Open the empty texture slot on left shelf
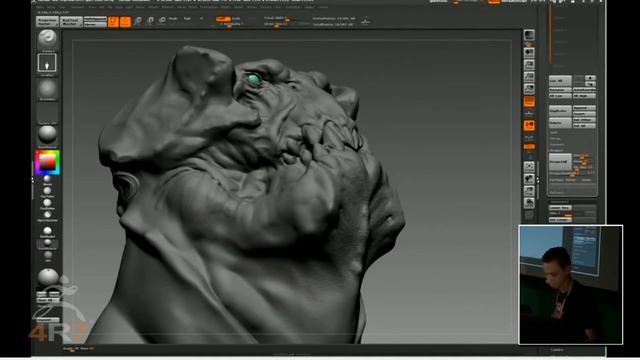The width and height of the screenshot is (640, 360). pyautogui.click(x=47, y=112)
